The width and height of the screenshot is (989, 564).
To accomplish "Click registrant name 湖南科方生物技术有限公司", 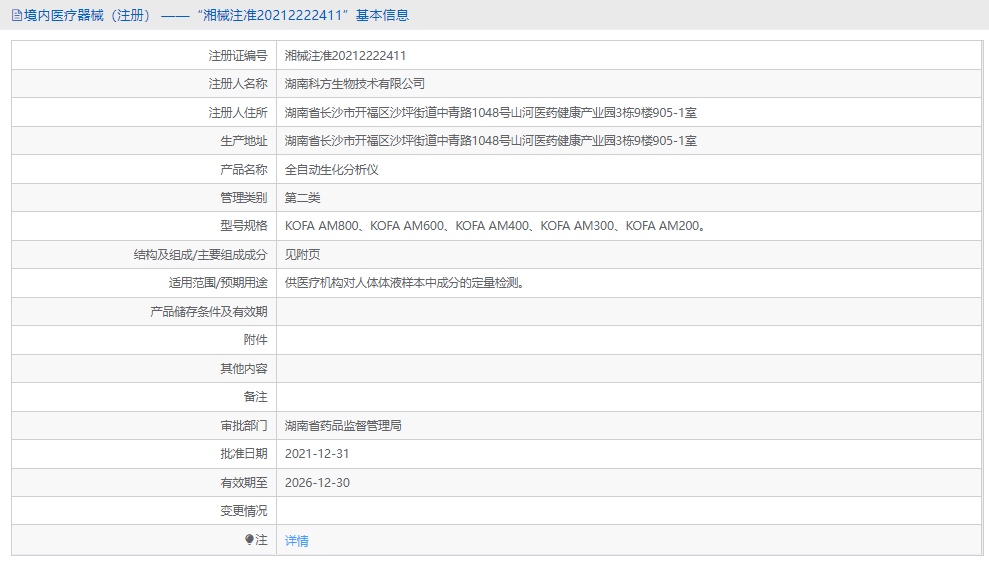I will [x=355, y=84].
